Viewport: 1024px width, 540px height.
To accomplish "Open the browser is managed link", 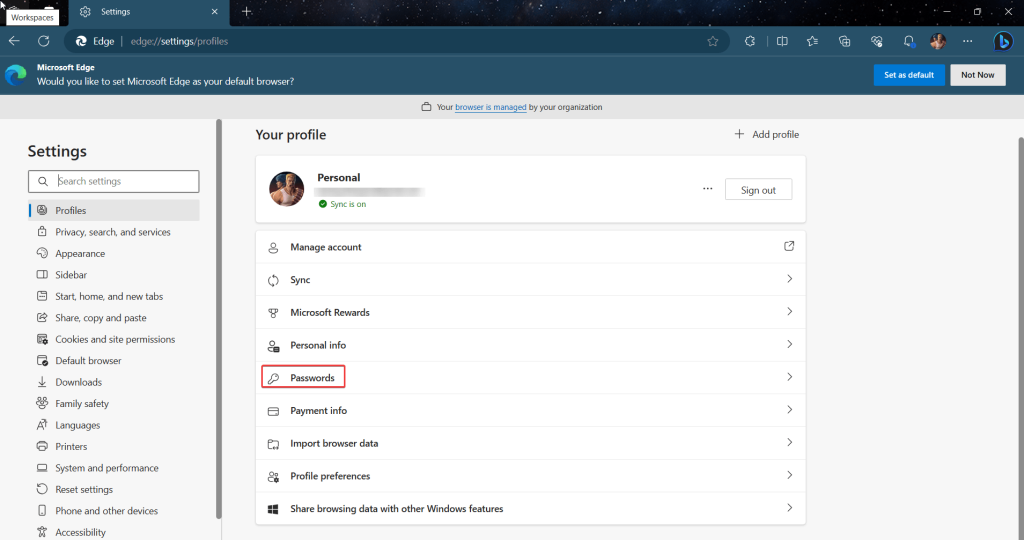I will pos(490,107).
